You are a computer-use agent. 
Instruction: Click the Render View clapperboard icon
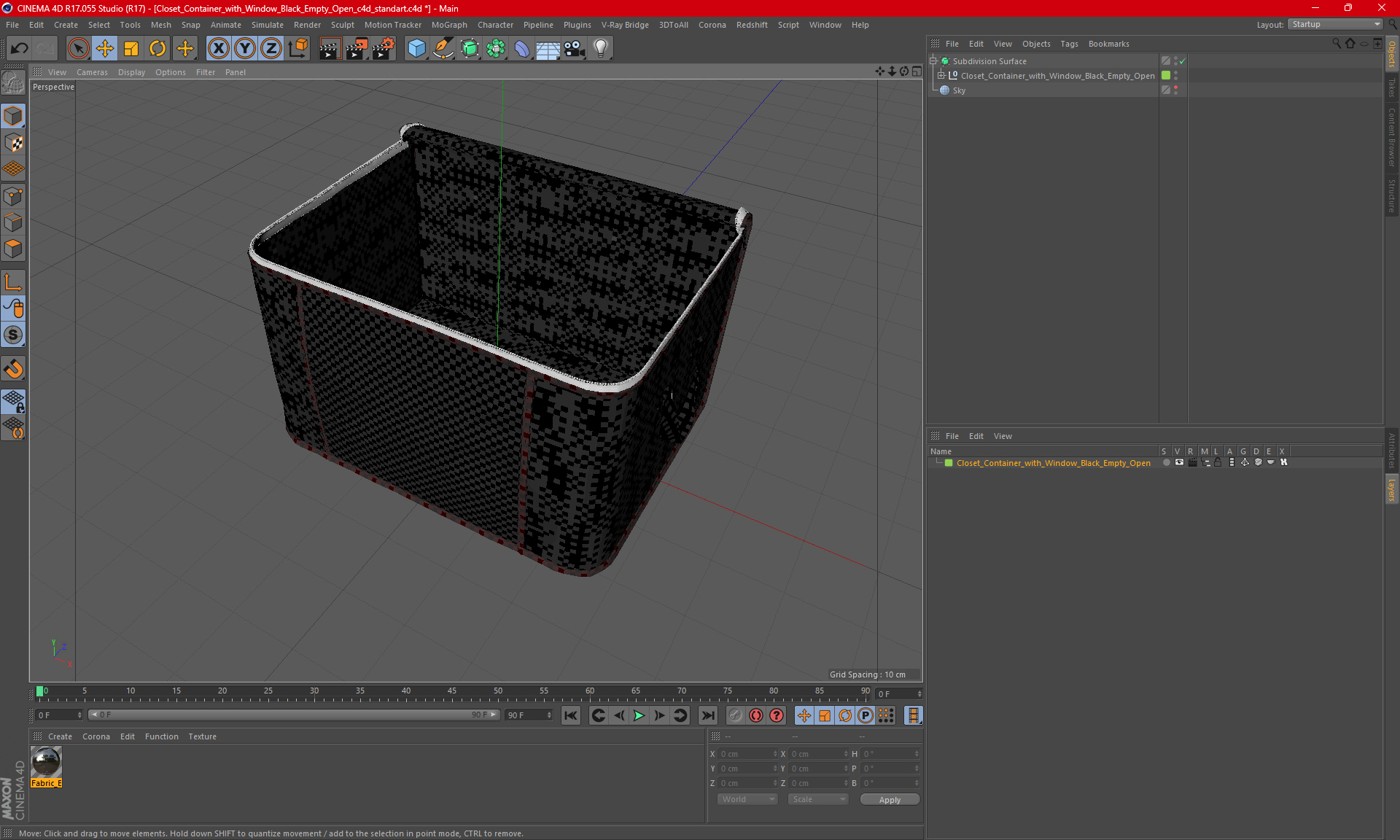coord(330,49)
